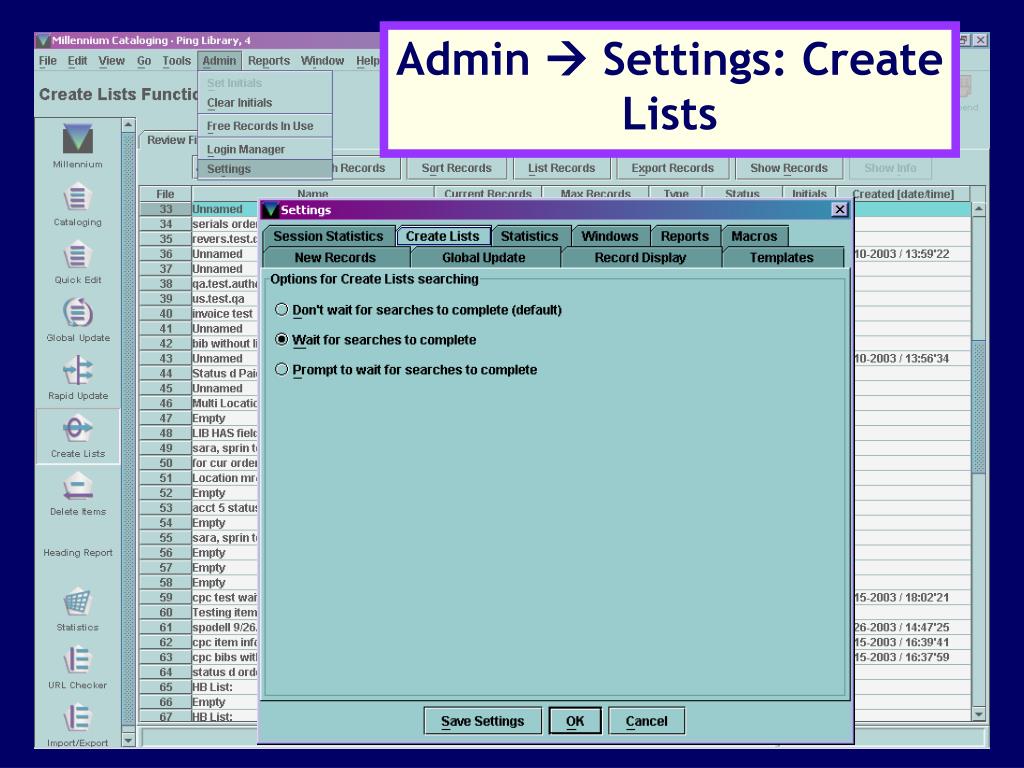The image size is (1024, 768).
Task: Select file row 59 cpc test
Action: tap(199, 598)
